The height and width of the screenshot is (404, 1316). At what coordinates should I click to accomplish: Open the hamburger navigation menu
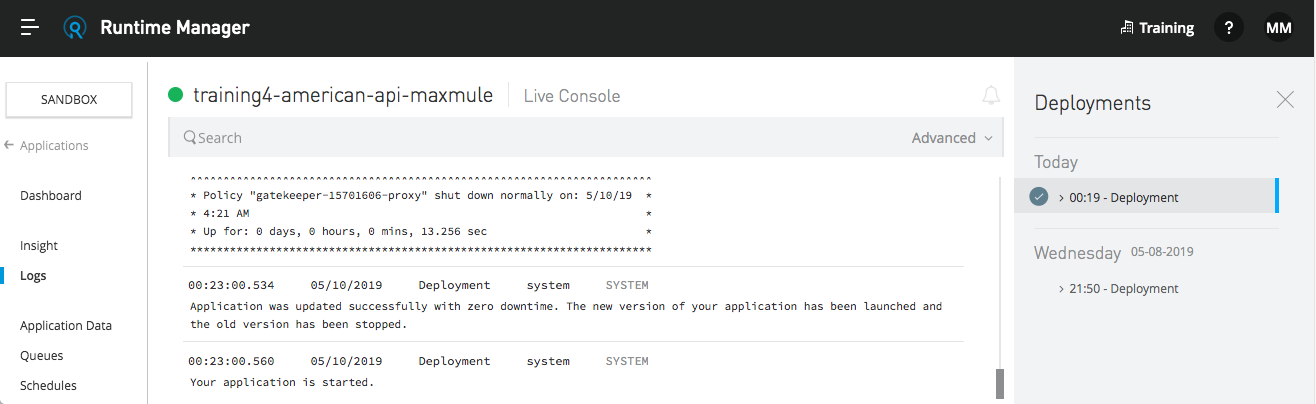30,28
